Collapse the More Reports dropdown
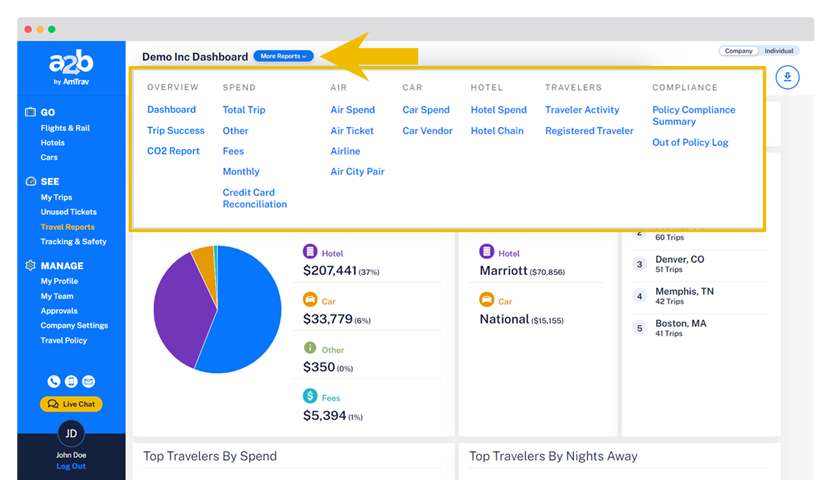Screen dimensions: 832x480 coord(283,57)
